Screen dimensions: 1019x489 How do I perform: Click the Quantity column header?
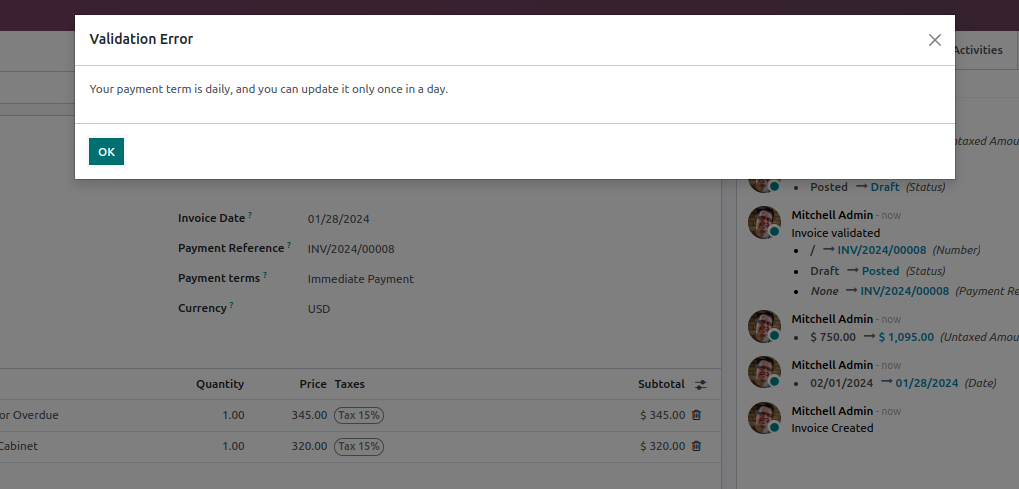tap(220, 384)
